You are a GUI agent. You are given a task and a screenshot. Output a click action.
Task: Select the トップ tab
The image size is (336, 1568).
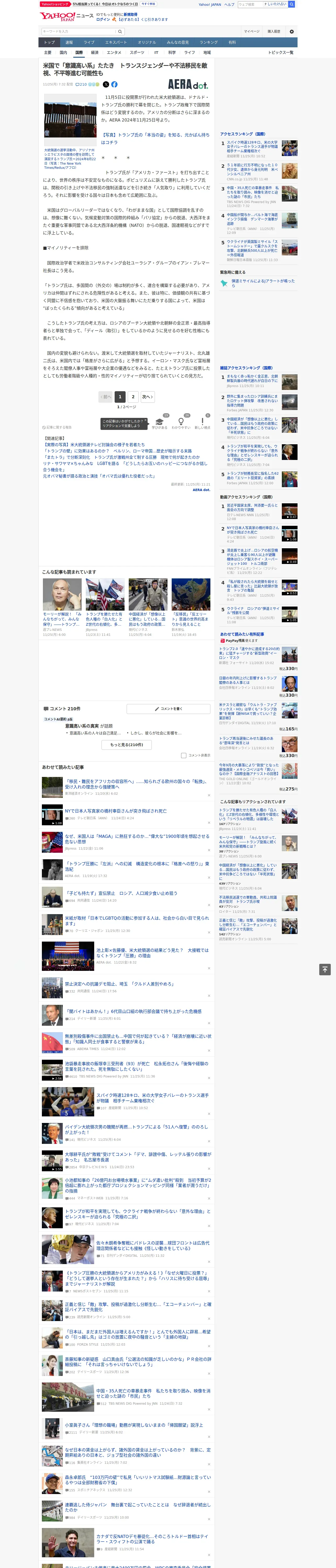coord(49,42)
